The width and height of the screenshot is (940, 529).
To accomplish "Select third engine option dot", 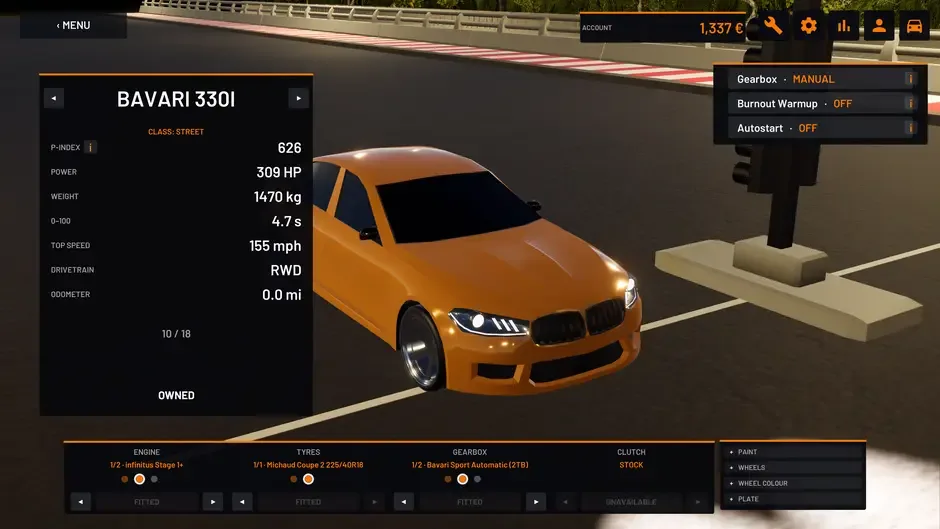I will point(155,479).
